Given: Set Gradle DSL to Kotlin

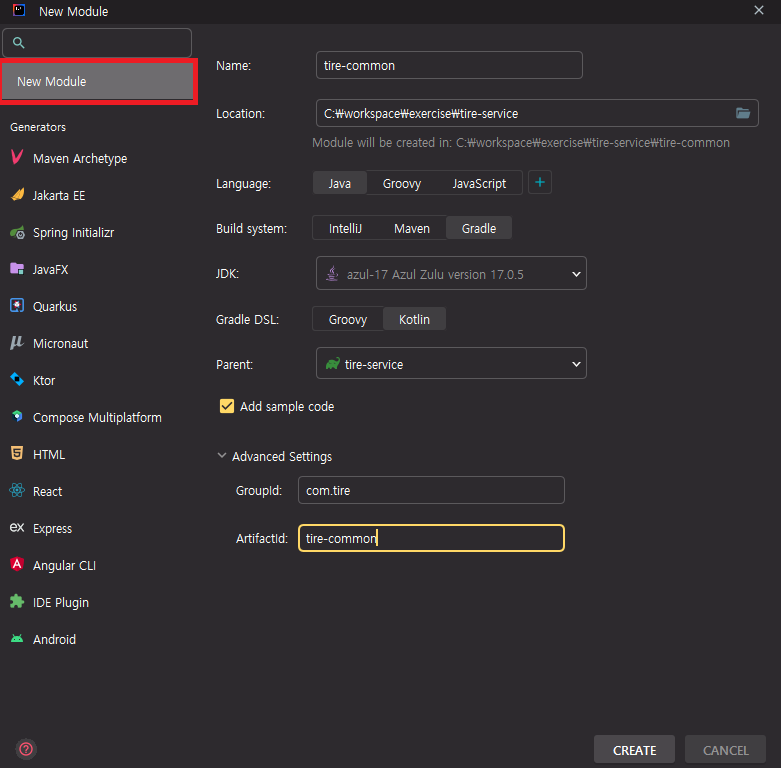Looking at the screenshot, I should click(414, 319).
